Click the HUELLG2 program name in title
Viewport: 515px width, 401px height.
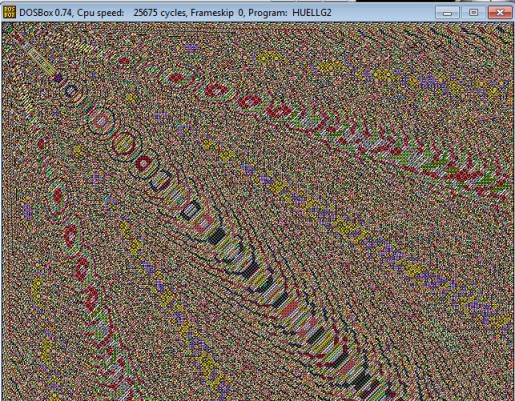coord(312,13)
